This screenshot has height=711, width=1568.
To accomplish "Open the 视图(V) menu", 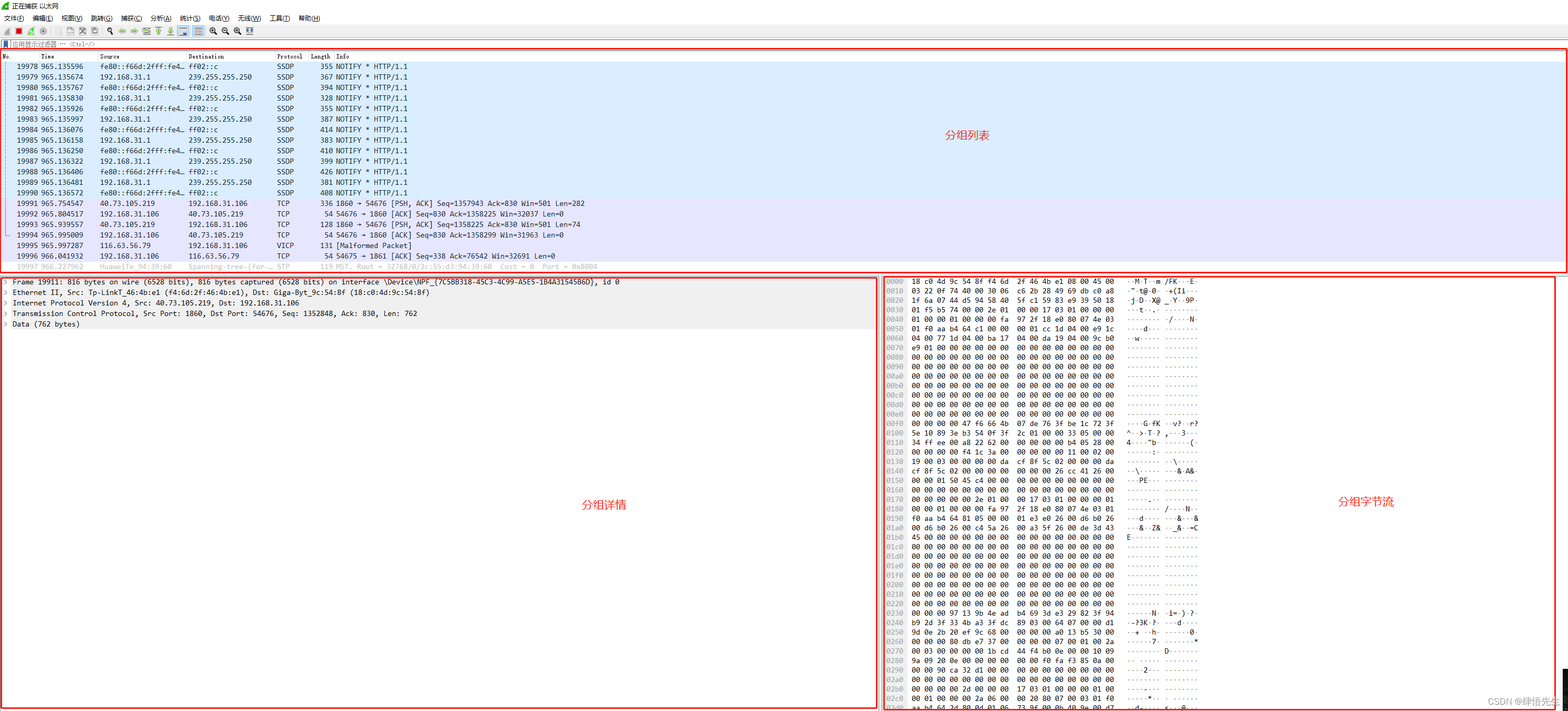I will (72, 18).
